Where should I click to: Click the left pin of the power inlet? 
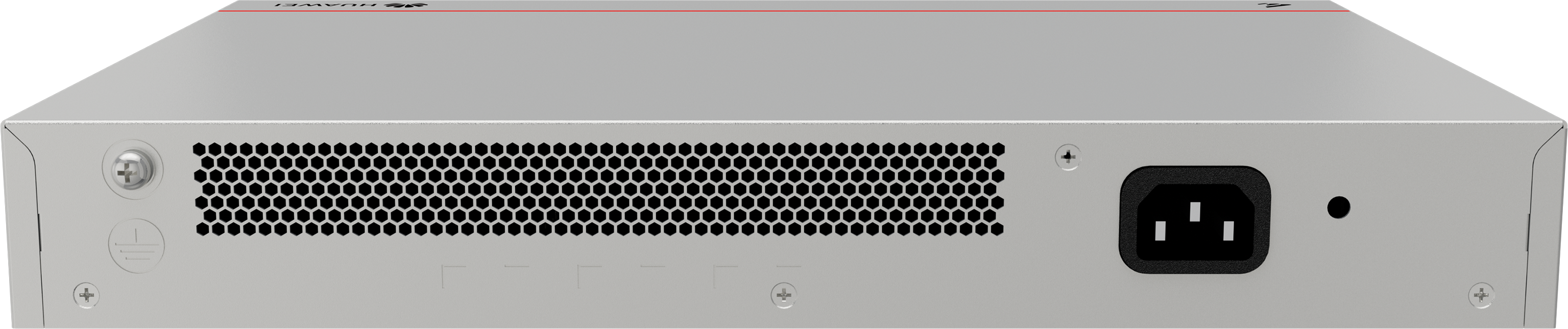coord(1160,230)
